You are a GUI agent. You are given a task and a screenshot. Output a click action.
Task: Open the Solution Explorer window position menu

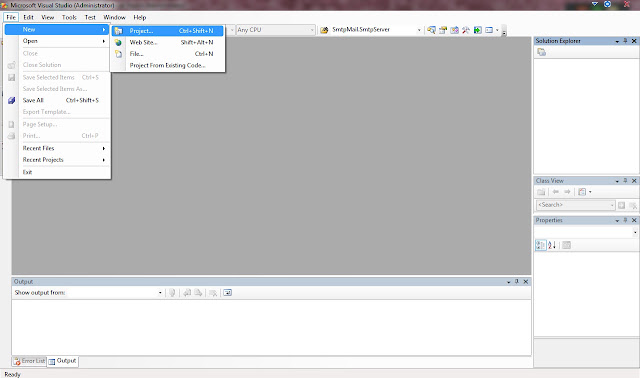click(x=617, y=41)
